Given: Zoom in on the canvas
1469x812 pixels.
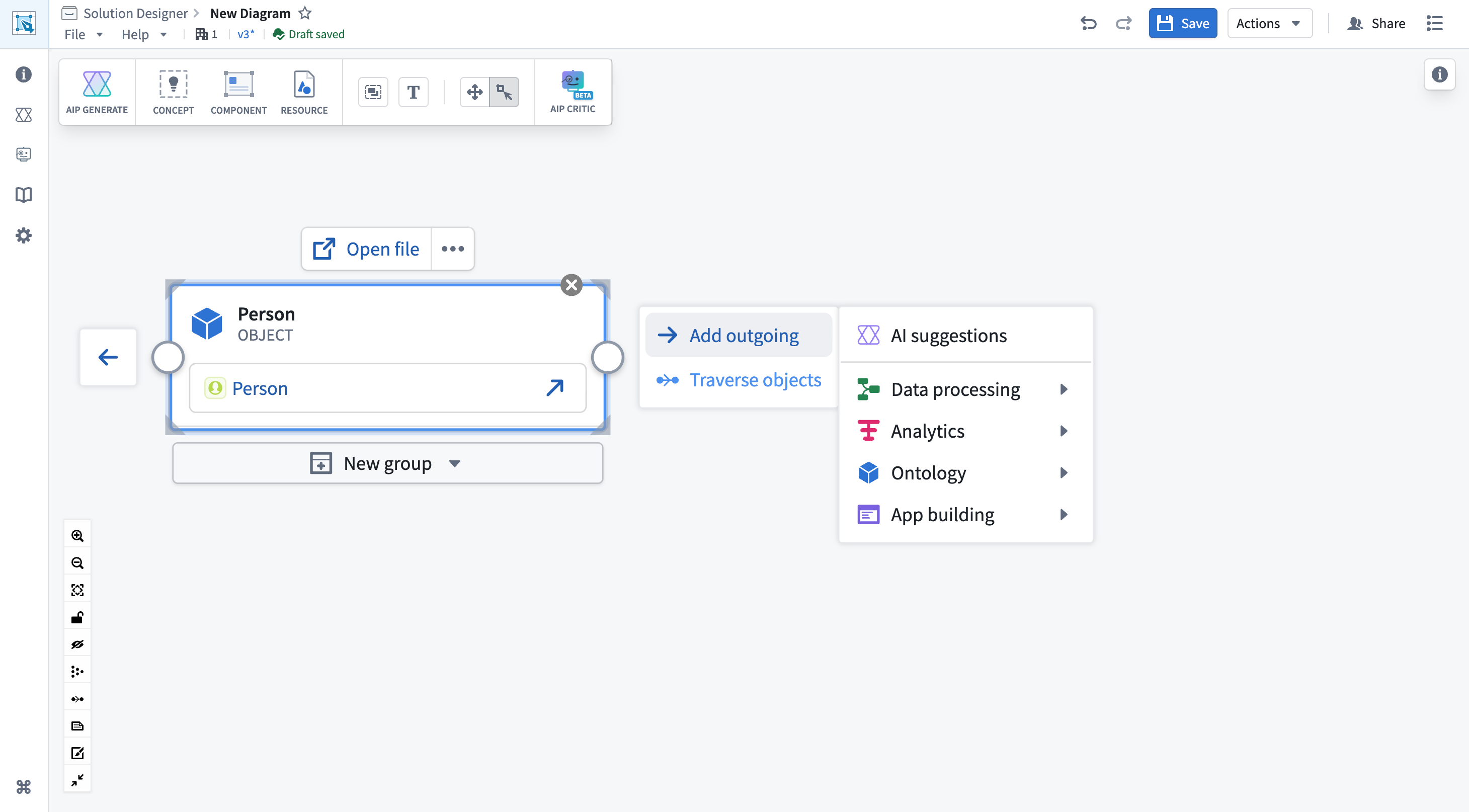Looking at the screenshot, I should [x=77, y=535].
